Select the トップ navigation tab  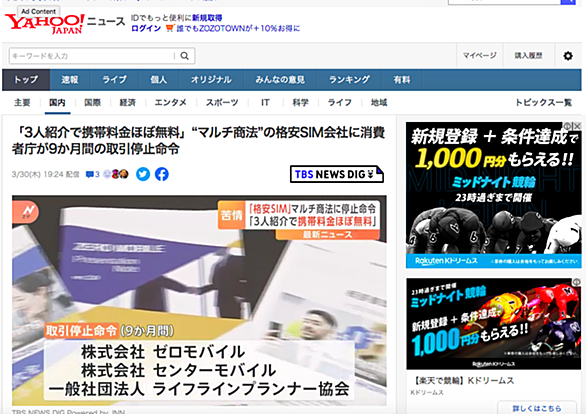point(26,80)
